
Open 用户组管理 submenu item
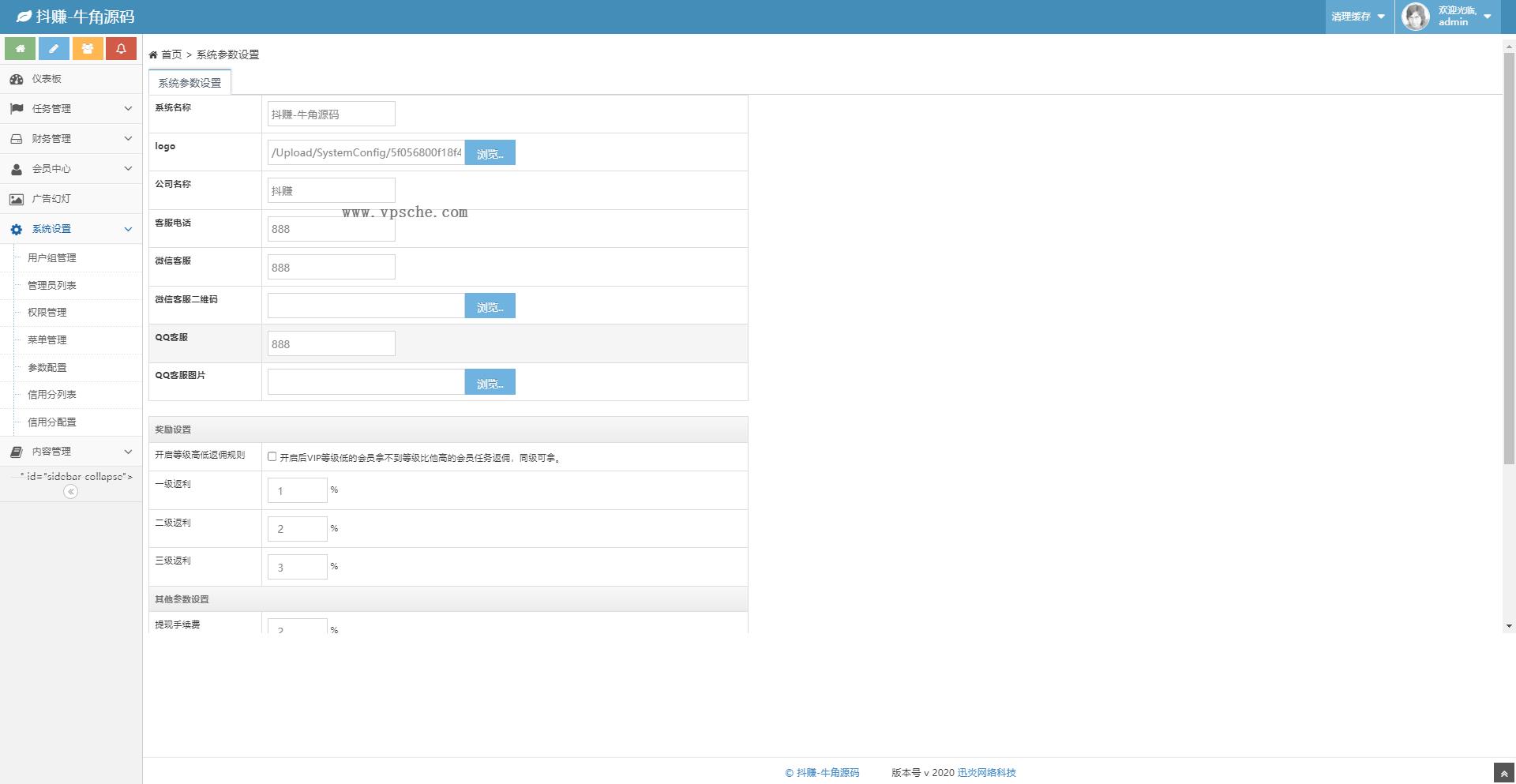coord(52,258)
